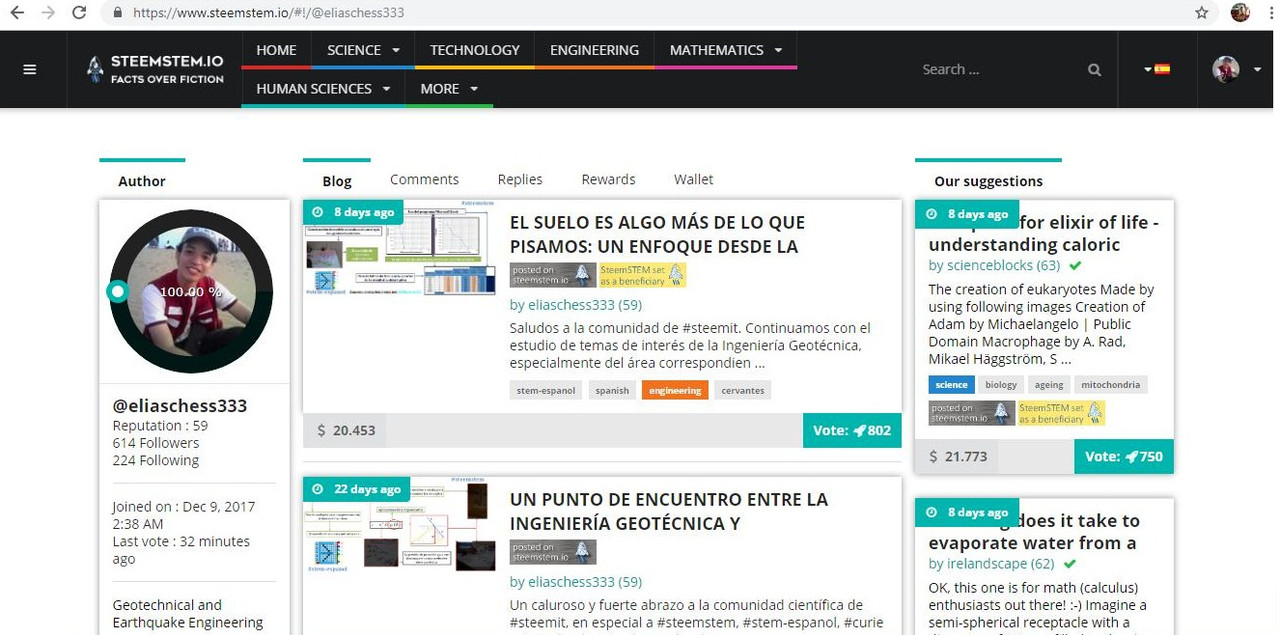Click 'posted on steemstem.io' badge in UN PUNTO post
Screen dimensions: 1280x635
coord(553,552)
